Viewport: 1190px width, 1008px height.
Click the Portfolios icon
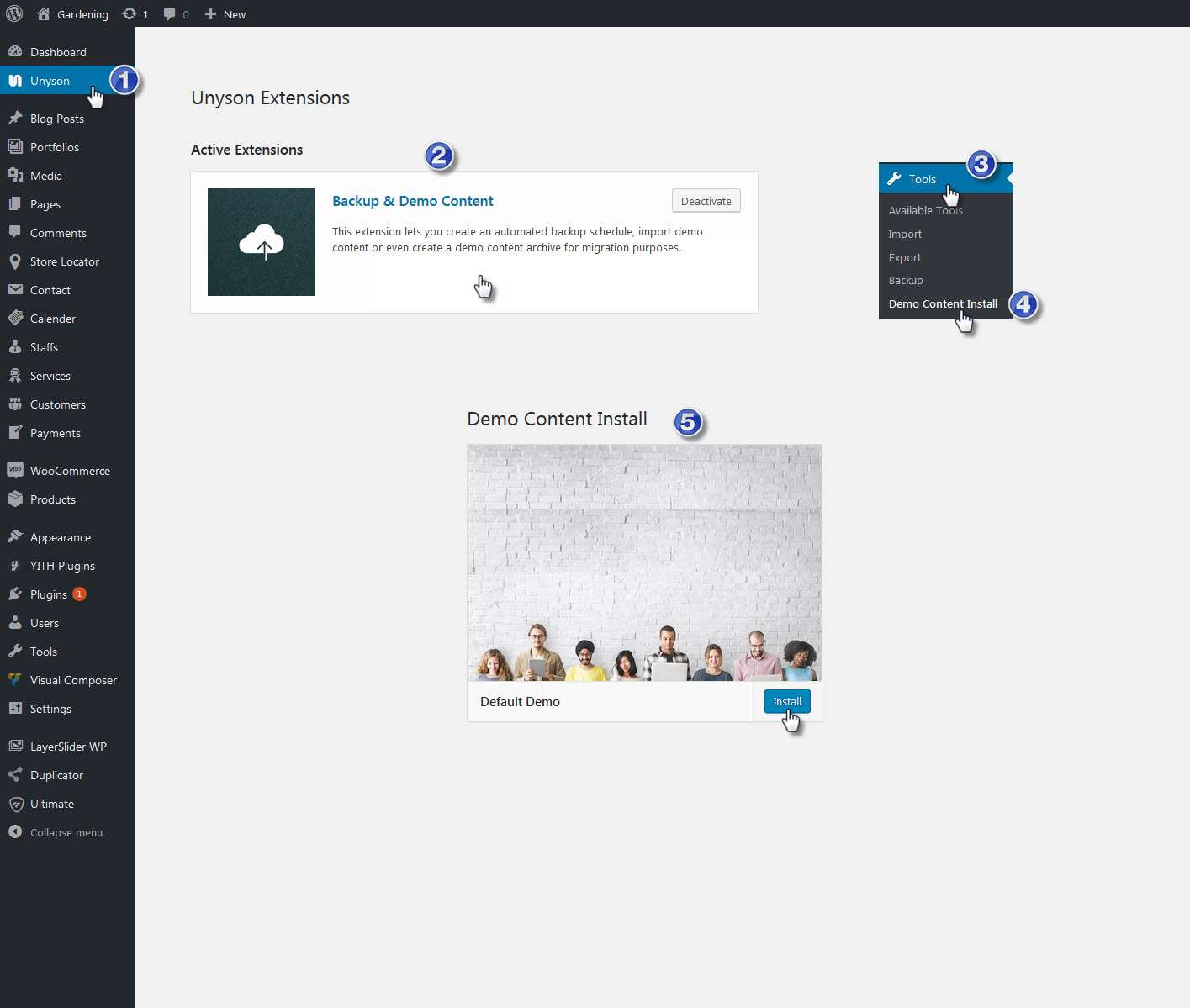[15, 146]
